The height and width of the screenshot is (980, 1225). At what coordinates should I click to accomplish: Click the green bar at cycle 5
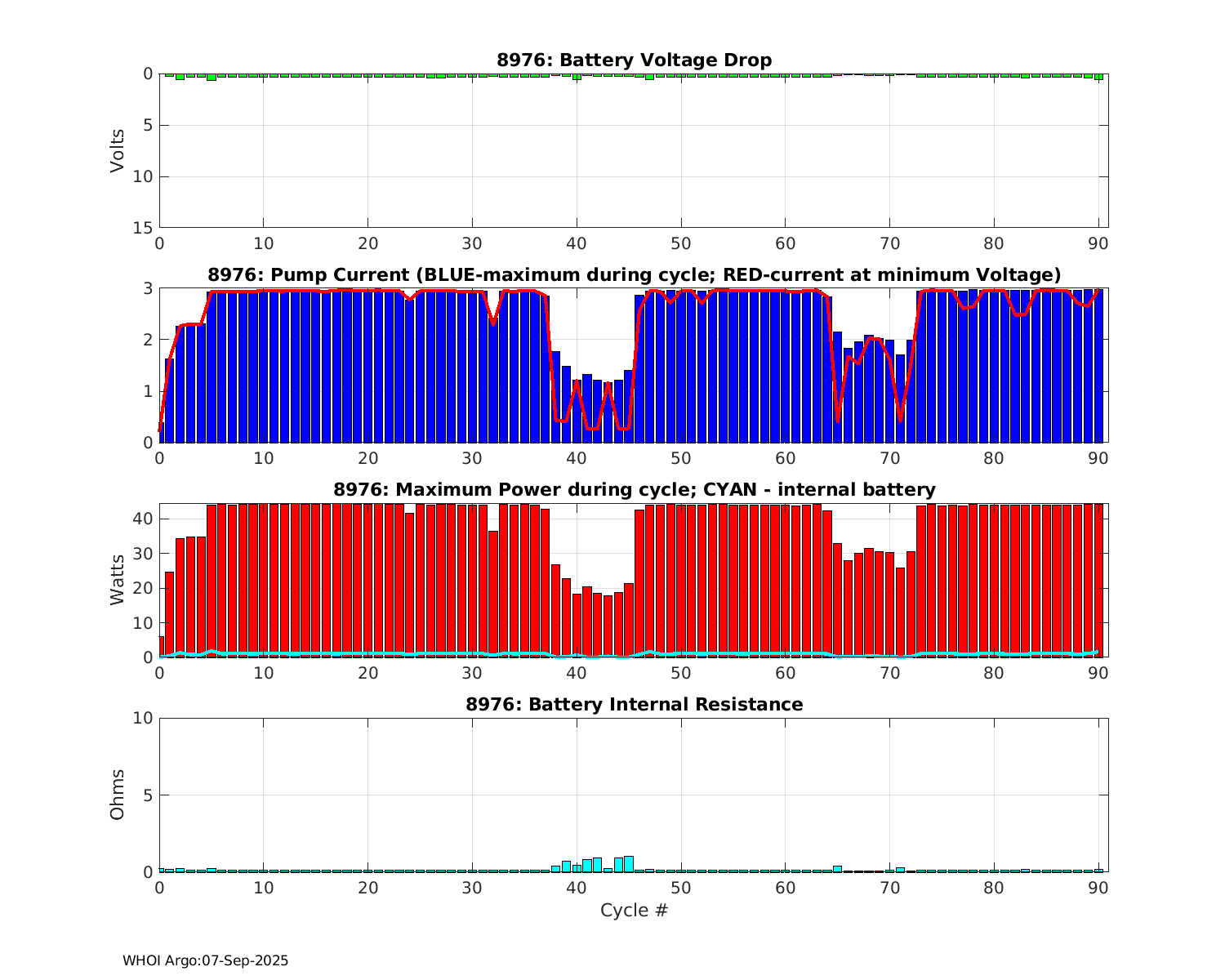coord(212,77)
